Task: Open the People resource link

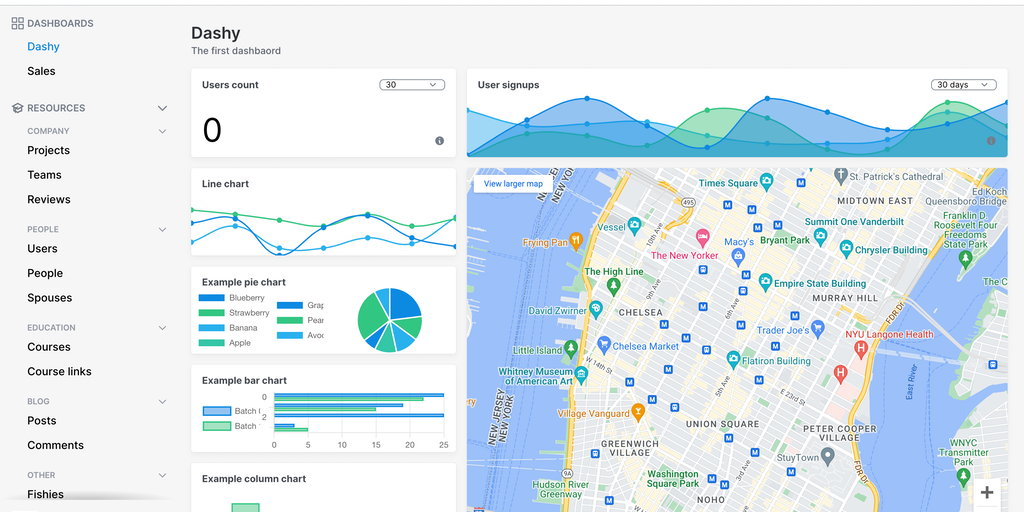Action: pos(45,274)
